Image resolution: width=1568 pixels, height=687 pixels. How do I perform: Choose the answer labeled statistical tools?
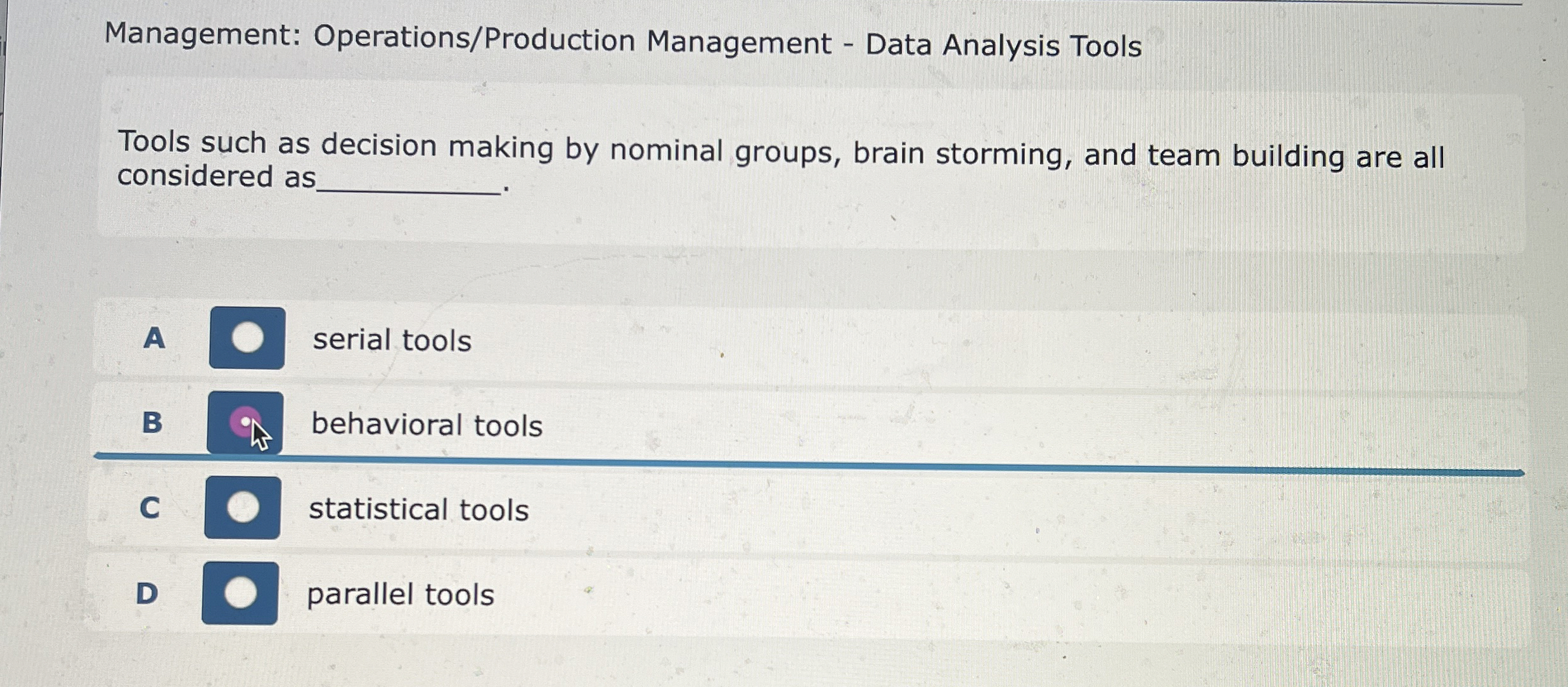(418, 510)
